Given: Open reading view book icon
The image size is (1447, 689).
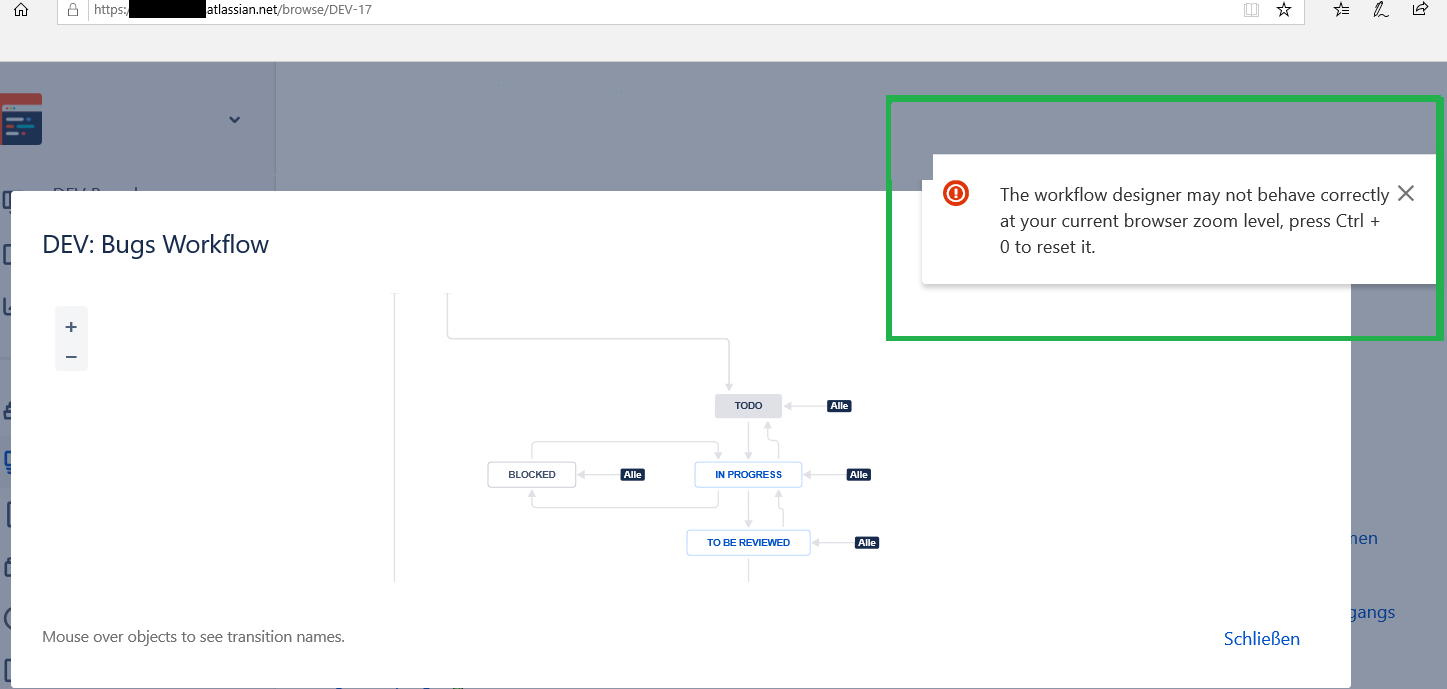Looking at the screenshot, I should click(x=1251, y=10).
